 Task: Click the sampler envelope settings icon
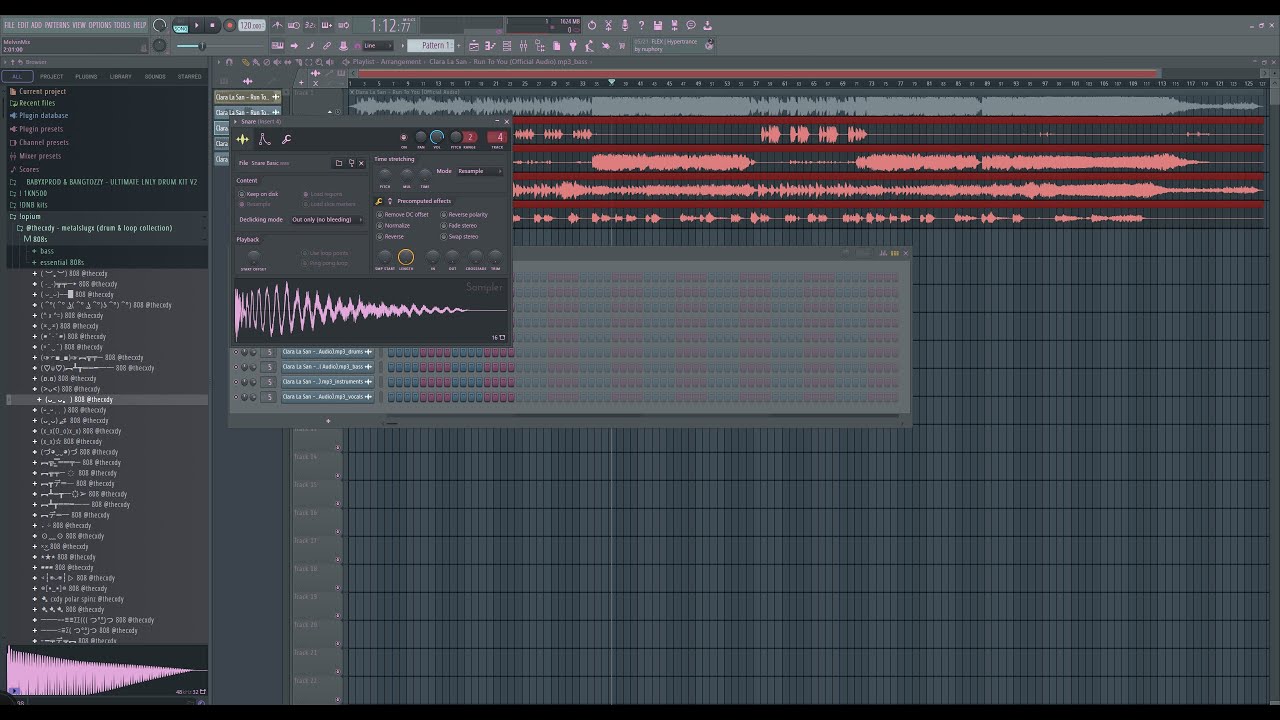[x=264, y=139]
